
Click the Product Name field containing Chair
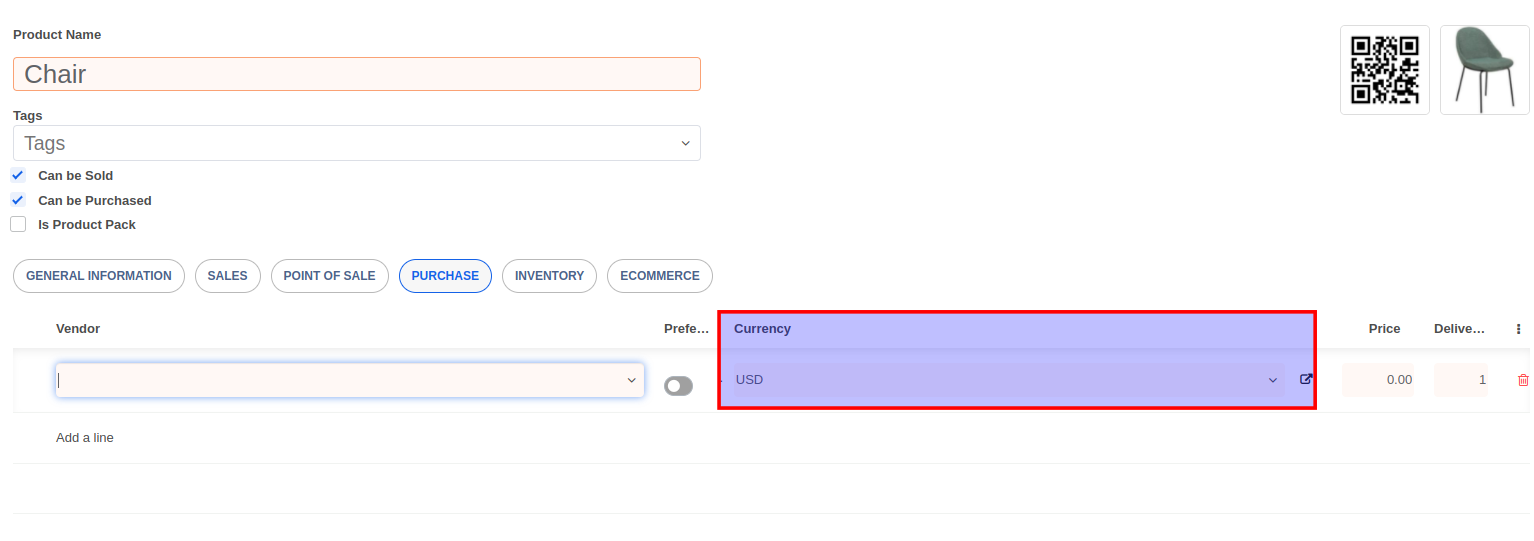356,74
